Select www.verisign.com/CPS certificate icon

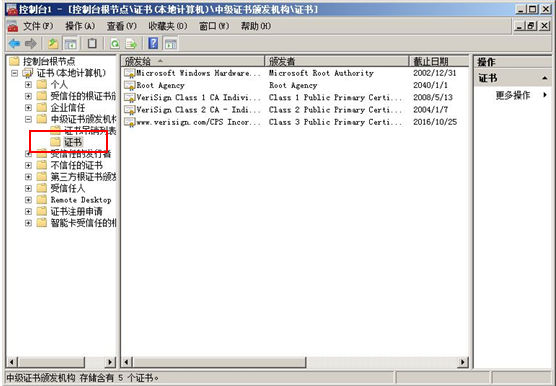click(130, 122)
